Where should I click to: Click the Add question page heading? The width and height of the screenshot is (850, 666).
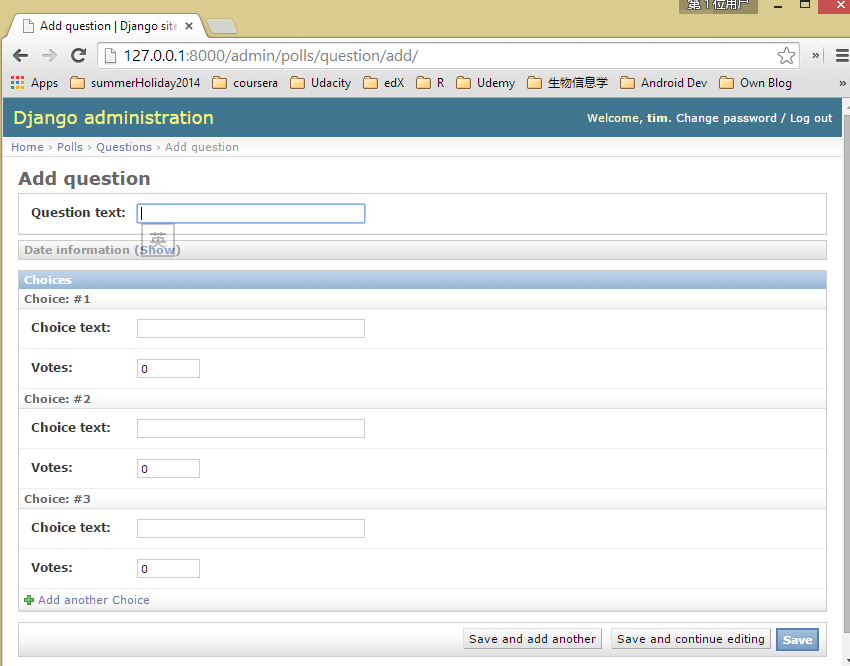pyautogui.click(x=84, y=178)
